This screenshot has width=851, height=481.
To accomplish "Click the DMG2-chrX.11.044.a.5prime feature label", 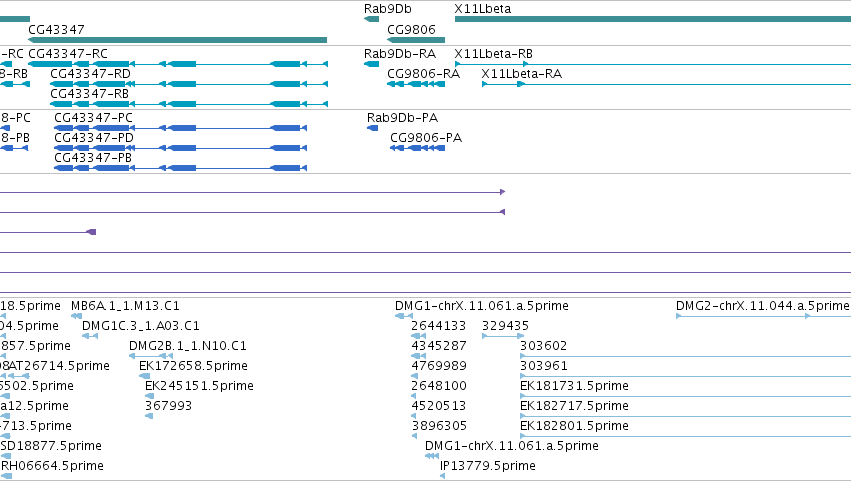I will tap(763, 306).
